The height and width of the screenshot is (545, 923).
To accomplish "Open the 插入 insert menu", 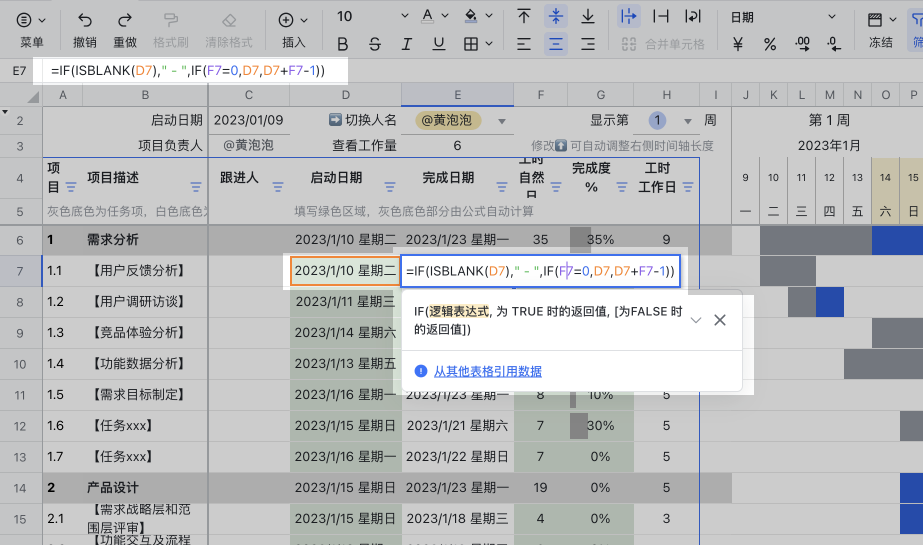I will (x=293, y=29).
